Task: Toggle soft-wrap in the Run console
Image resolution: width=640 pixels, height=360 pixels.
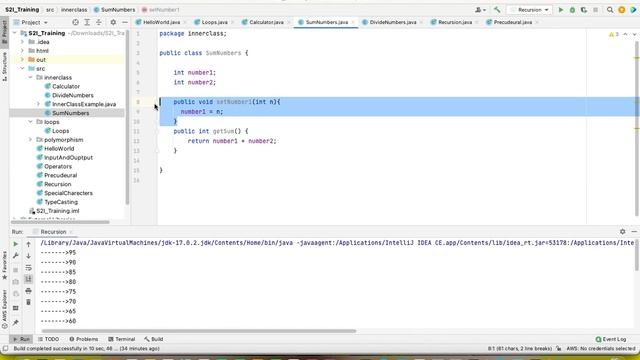Action: click(x=28, y=268)
